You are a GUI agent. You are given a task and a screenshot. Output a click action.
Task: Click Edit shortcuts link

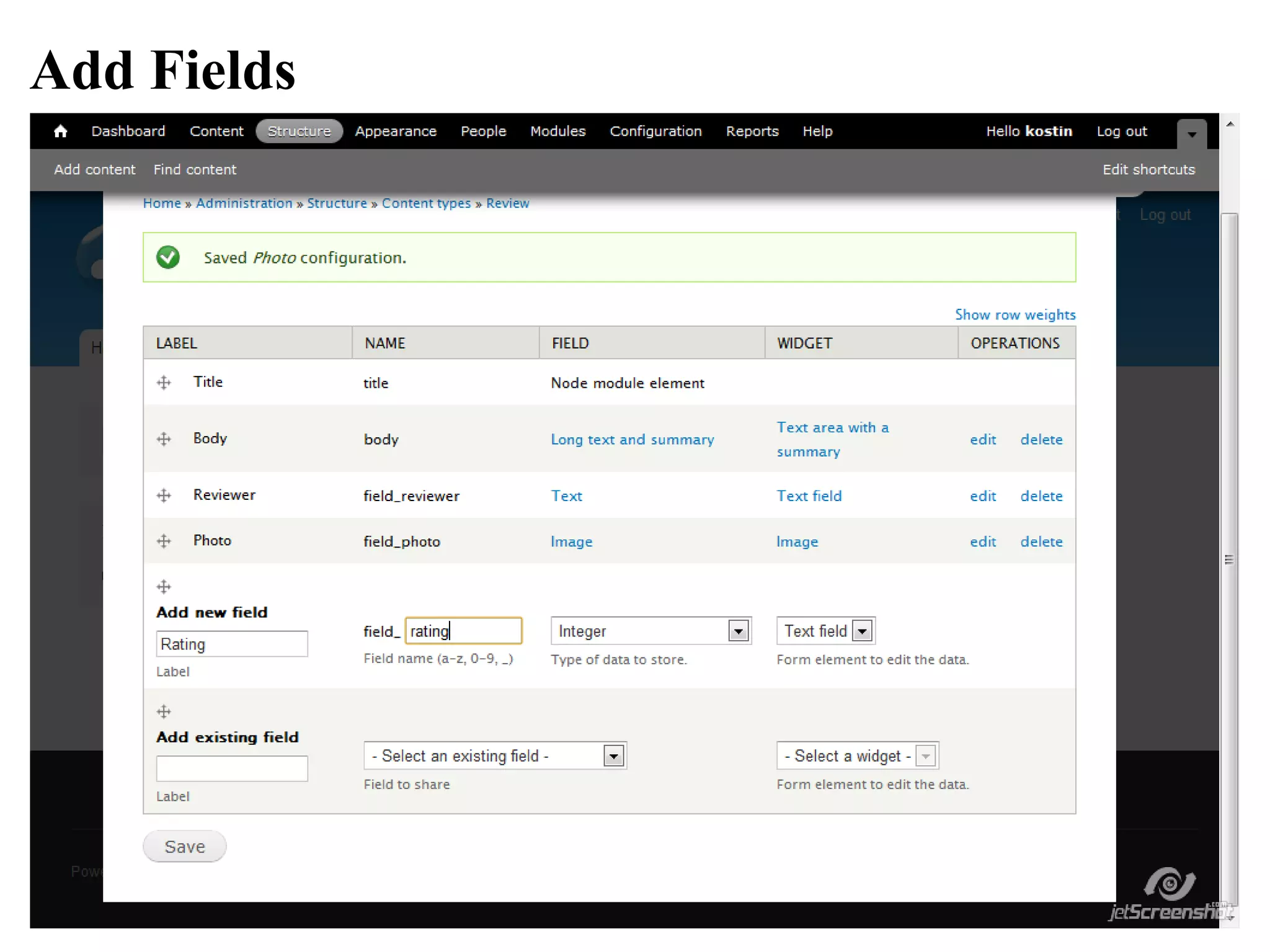click(1148, 170)
